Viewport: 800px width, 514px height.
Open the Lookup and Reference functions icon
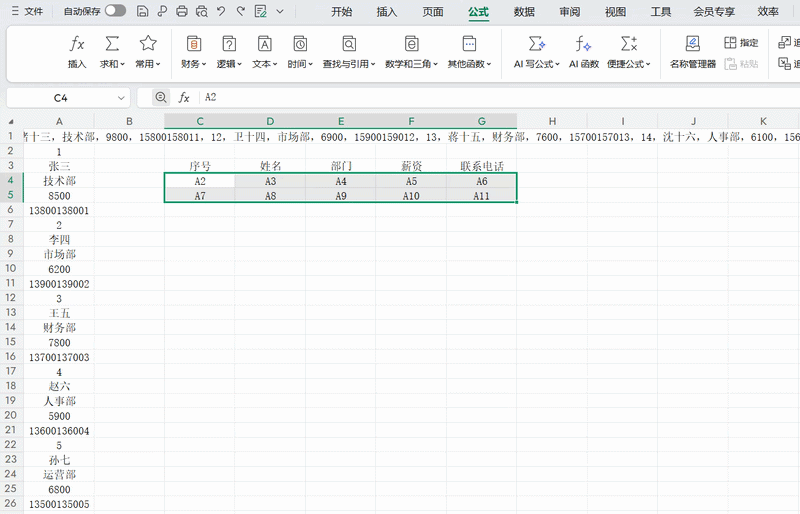tap(348, 45)
